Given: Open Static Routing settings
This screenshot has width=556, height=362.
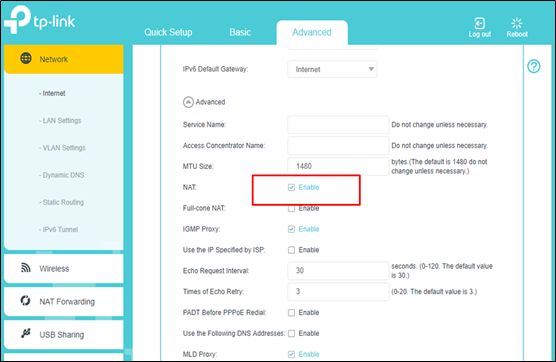Looking at the screenshot, I should click(x=61, y=202).
